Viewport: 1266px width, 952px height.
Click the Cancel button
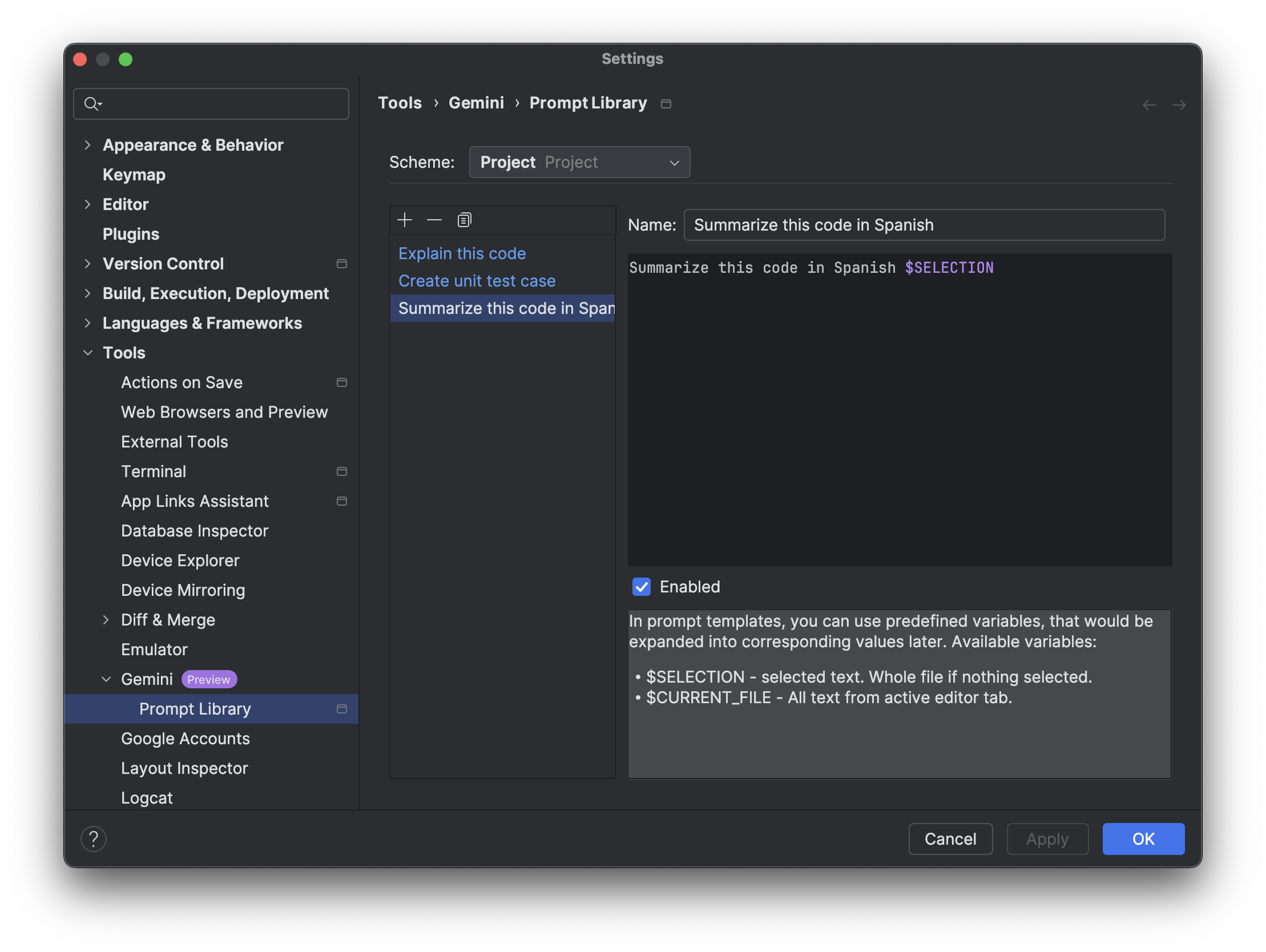pos(950,839)
